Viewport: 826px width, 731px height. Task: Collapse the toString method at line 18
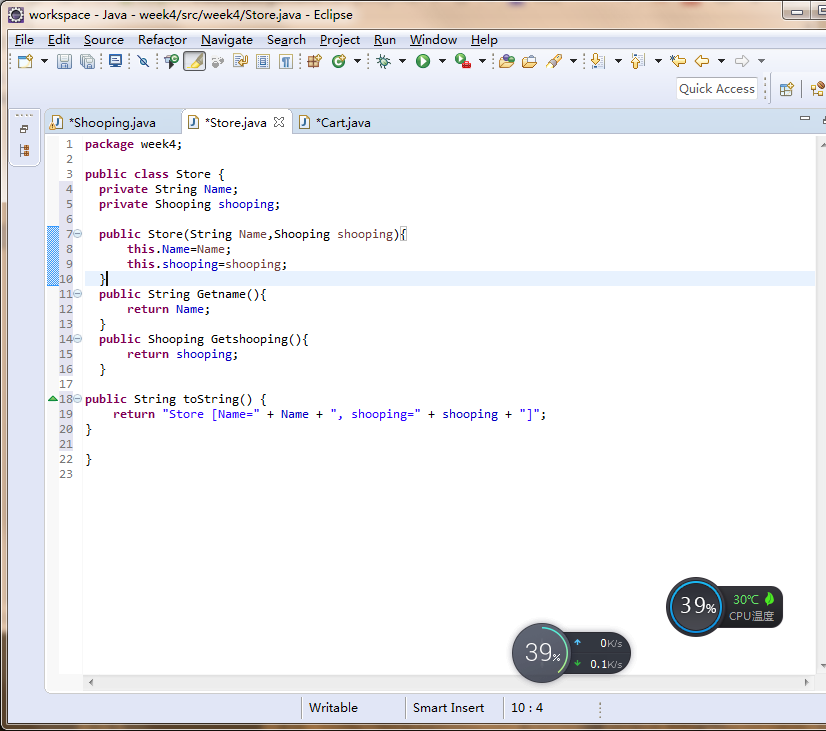click(x=77, y=399)
